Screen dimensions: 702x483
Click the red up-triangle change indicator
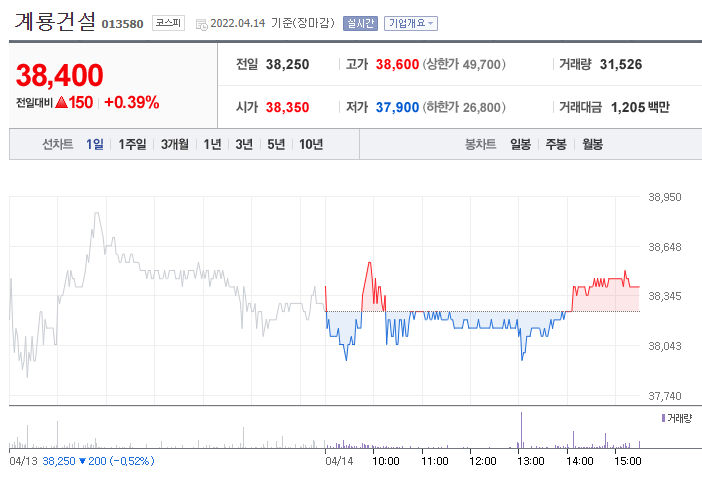point(61,103)
